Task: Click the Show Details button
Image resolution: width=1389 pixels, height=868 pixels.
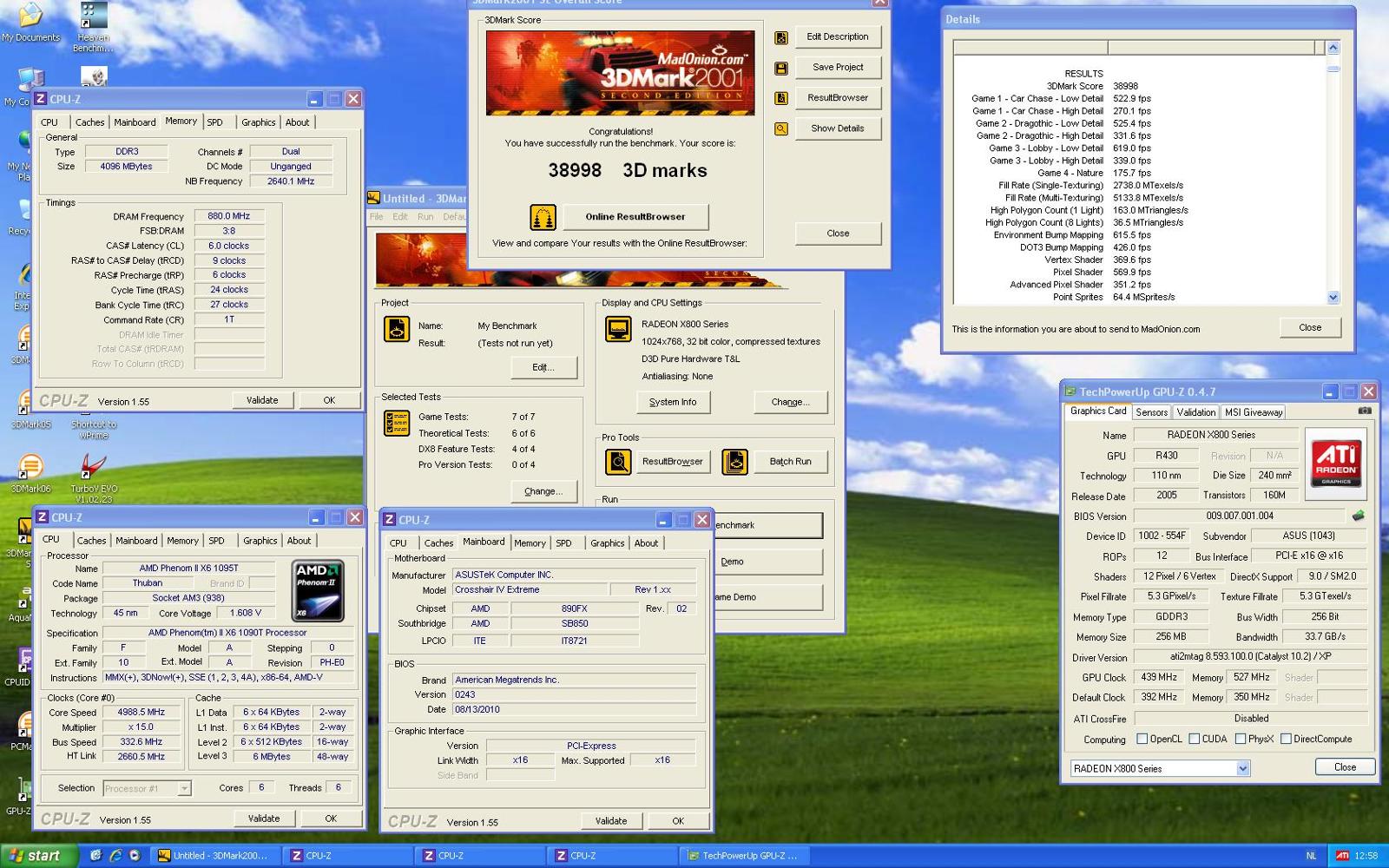Action: coord(837,128)
